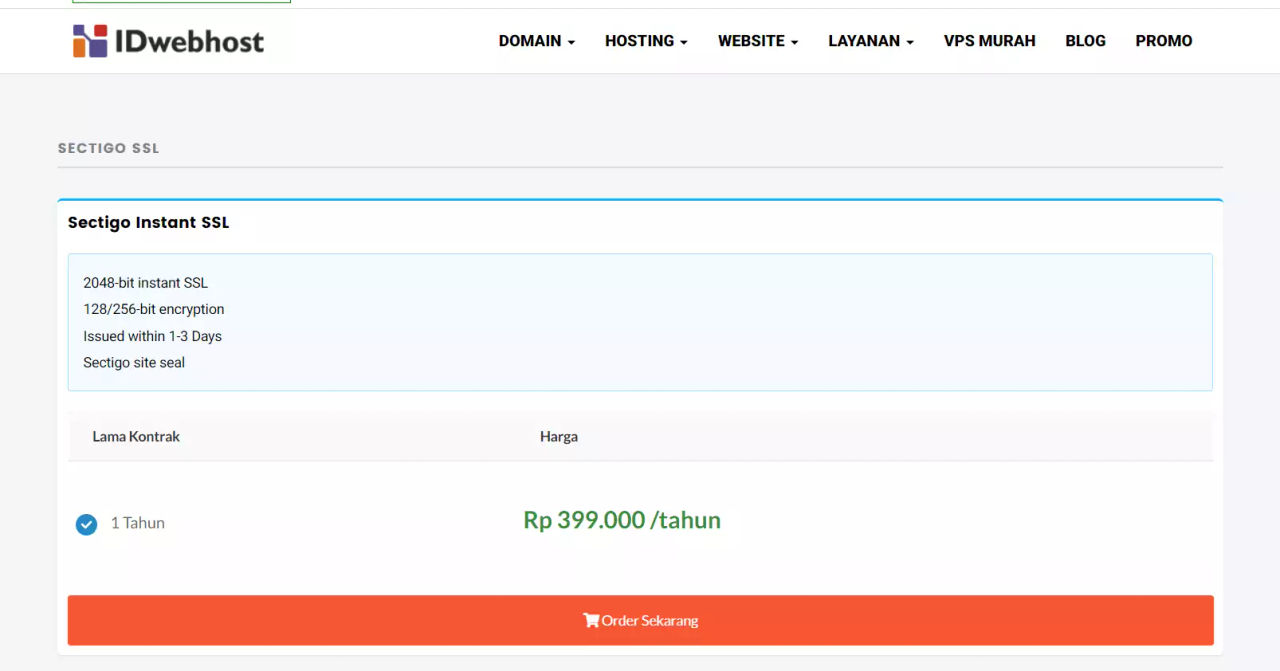
Task: Click the Issued within 1-3 Days text
Action: click(152, 336)
